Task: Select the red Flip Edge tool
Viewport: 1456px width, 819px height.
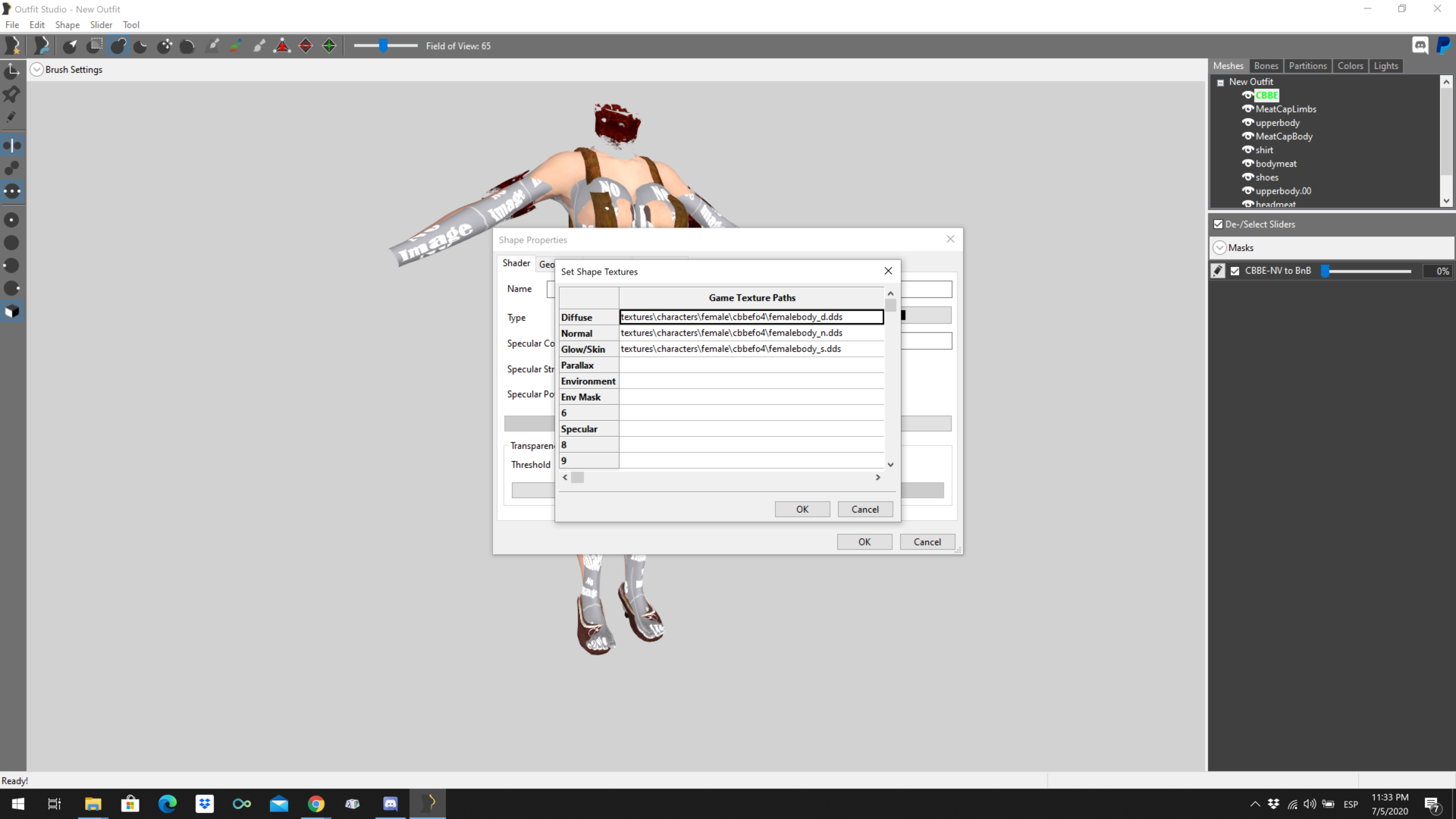Action: click(306, 46)
